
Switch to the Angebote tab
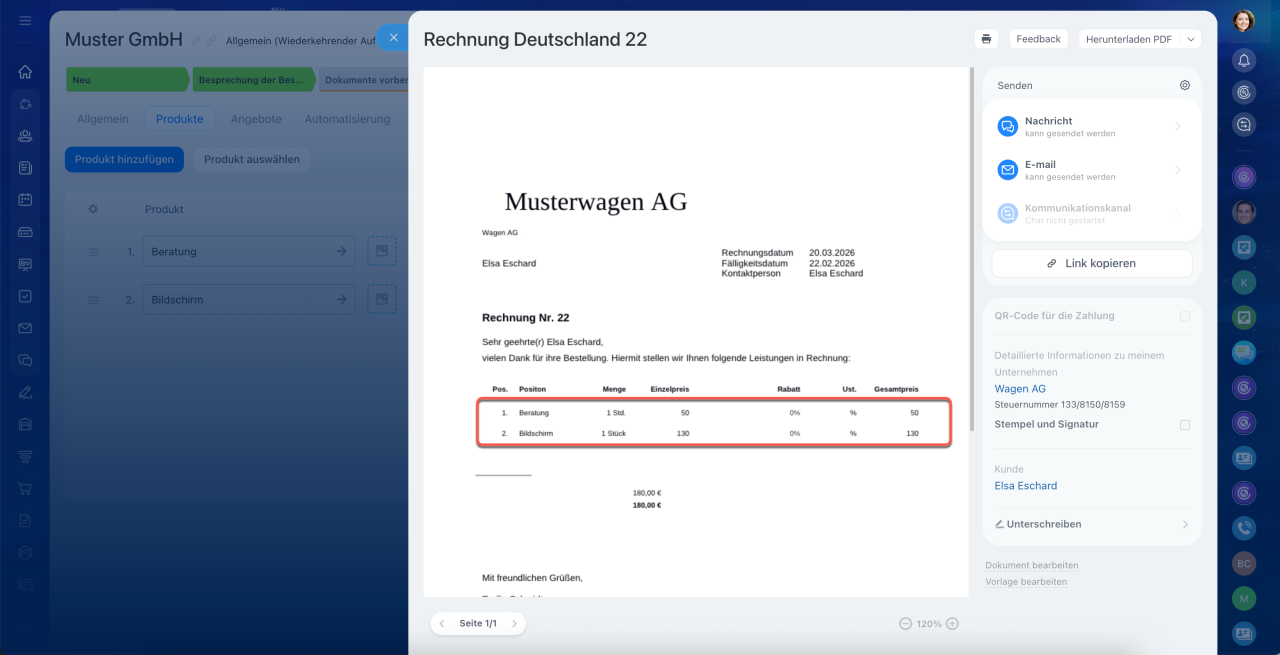pyautogui.click(x=256, y=119)
